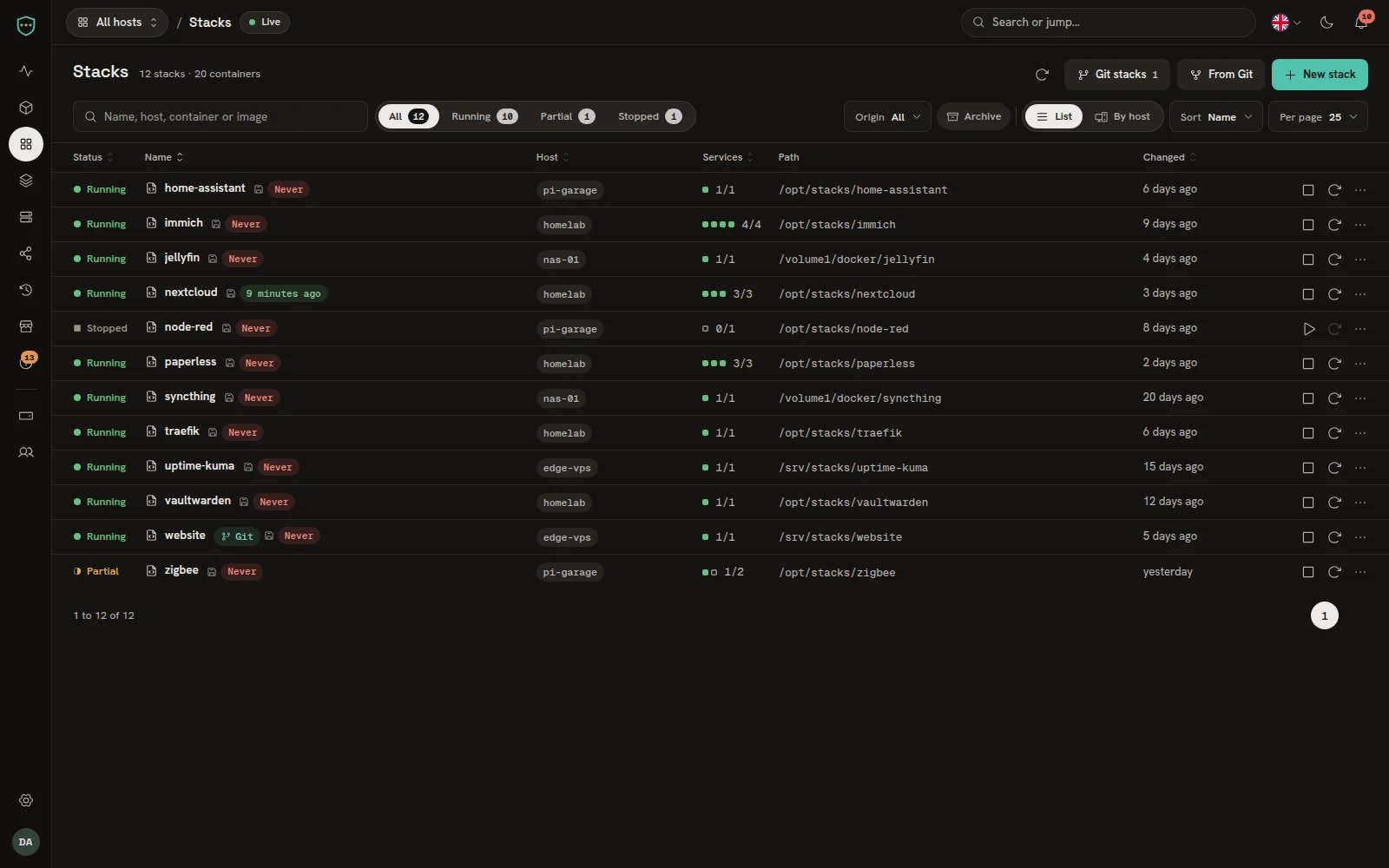Sort by Changed column
The width and height of the screenshot is (1389, 868).
(x=1168, y=157)
